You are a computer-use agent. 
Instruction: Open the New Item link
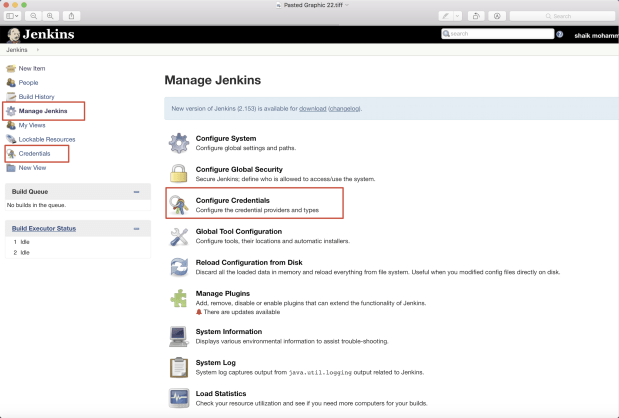32,68
